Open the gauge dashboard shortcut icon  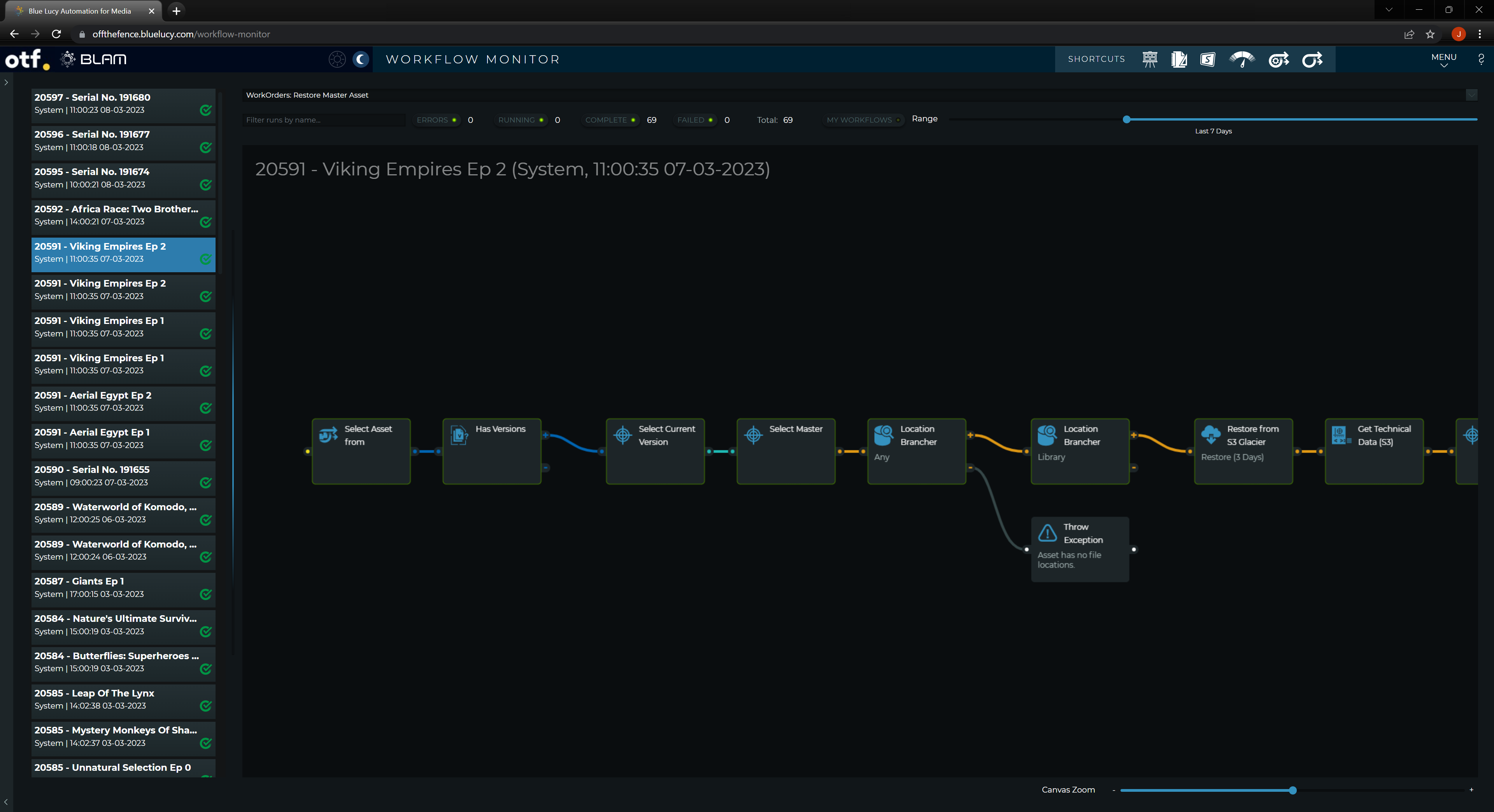(1242, 59)
